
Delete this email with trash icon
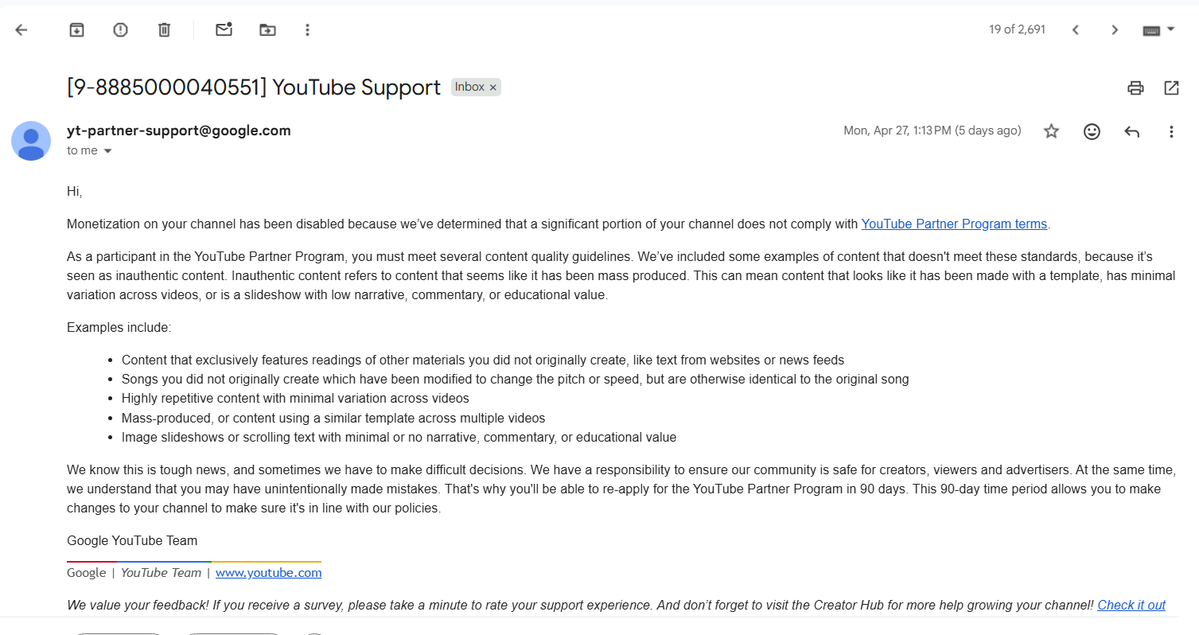(164, 30)
